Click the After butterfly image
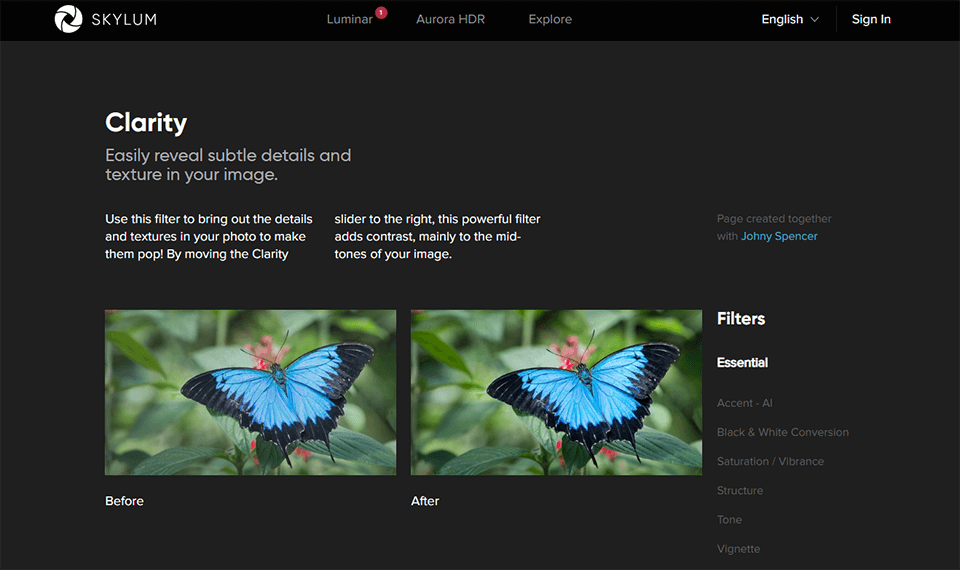Image resolution: width=960 pixels, height=570 pixels. coord(557,392)
